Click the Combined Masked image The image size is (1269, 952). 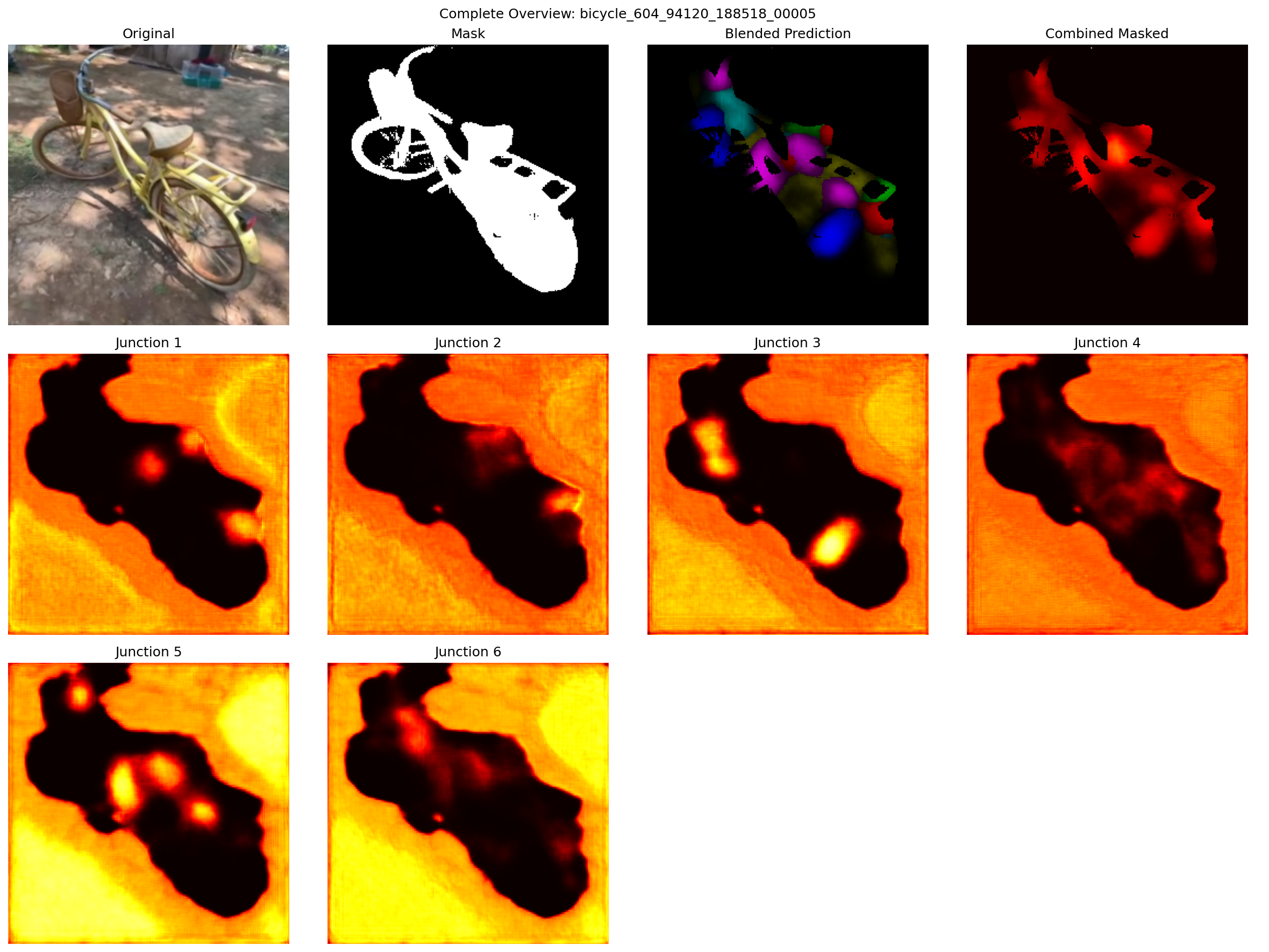(x=1107, y=185)
